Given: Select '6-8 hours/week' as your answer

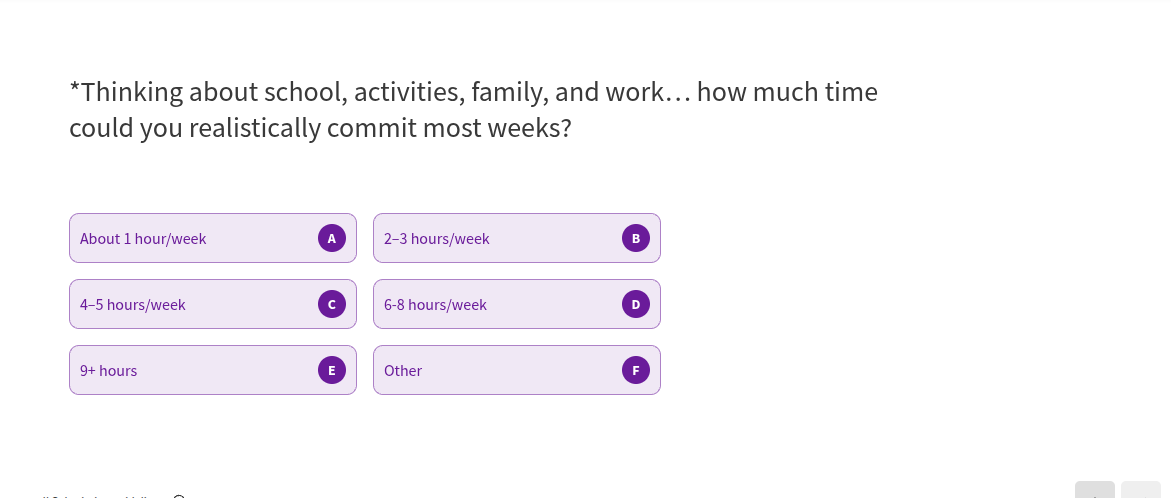Looking at the screenshot, I should tap(517, 304).
